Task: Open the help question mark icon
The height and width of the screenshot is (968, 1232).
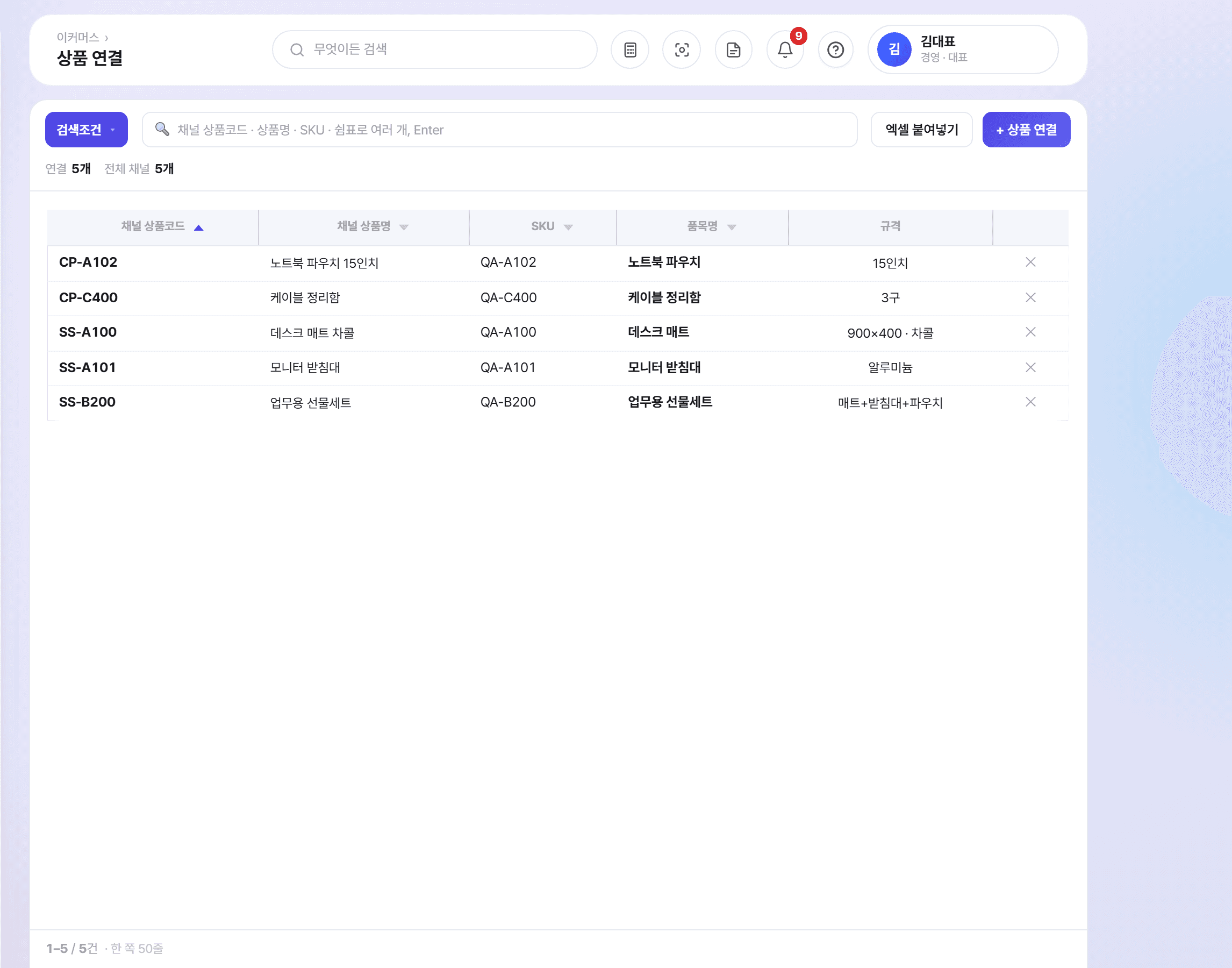Action: [835, 50]
